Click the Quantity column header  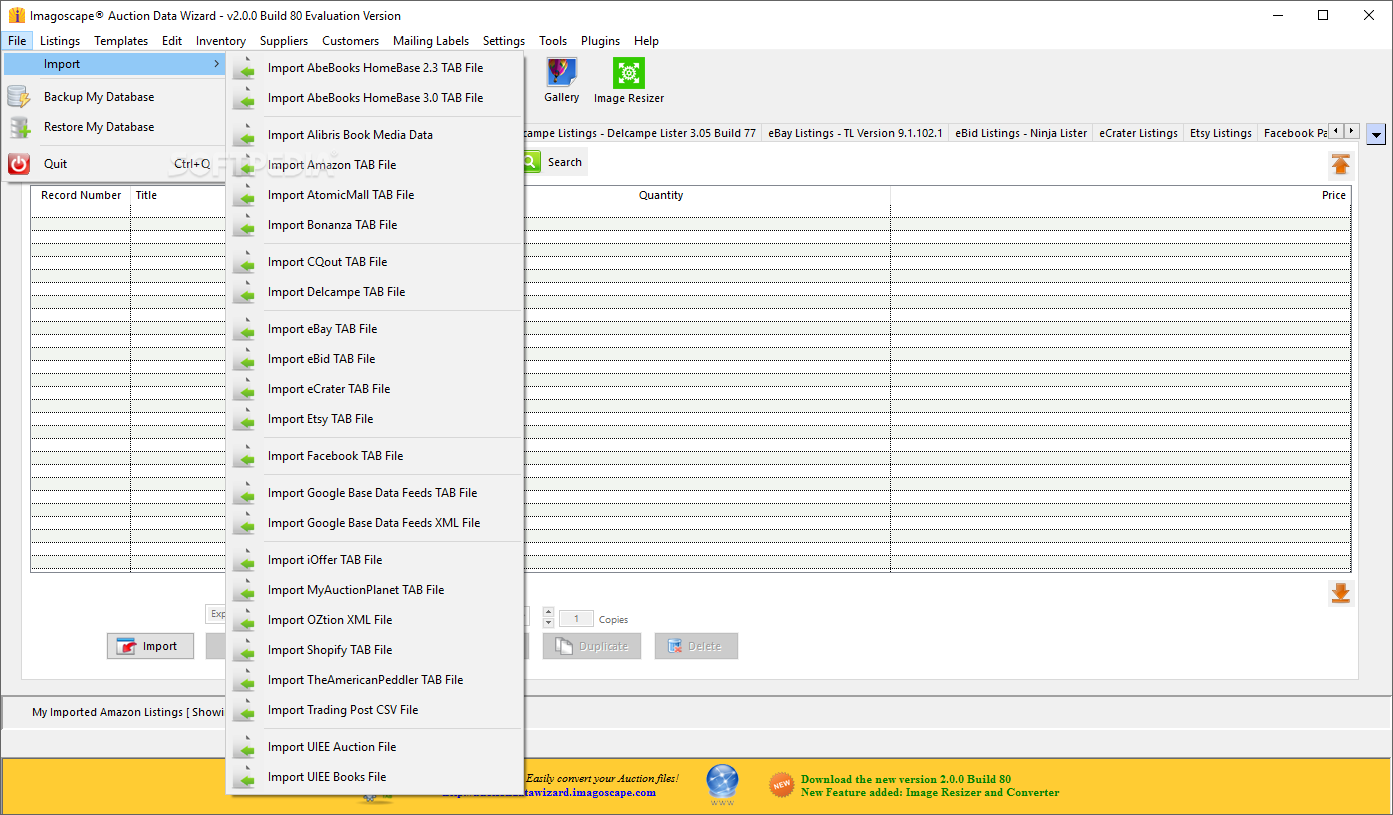coord(661,195)
